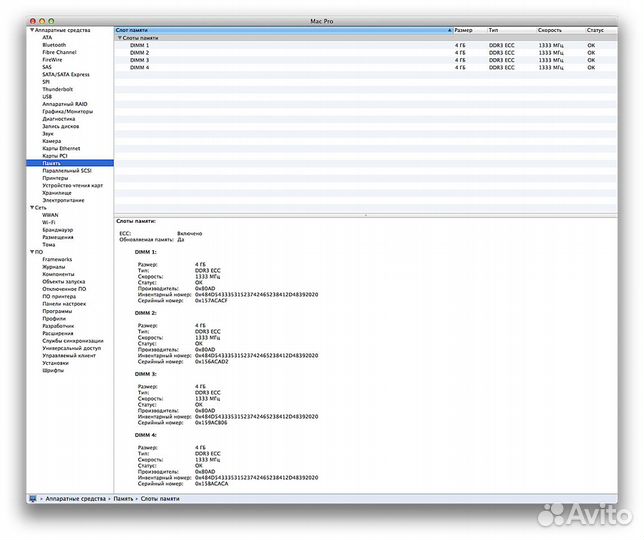Open Панели настроек in the sidebar

[x=64, y=303]
